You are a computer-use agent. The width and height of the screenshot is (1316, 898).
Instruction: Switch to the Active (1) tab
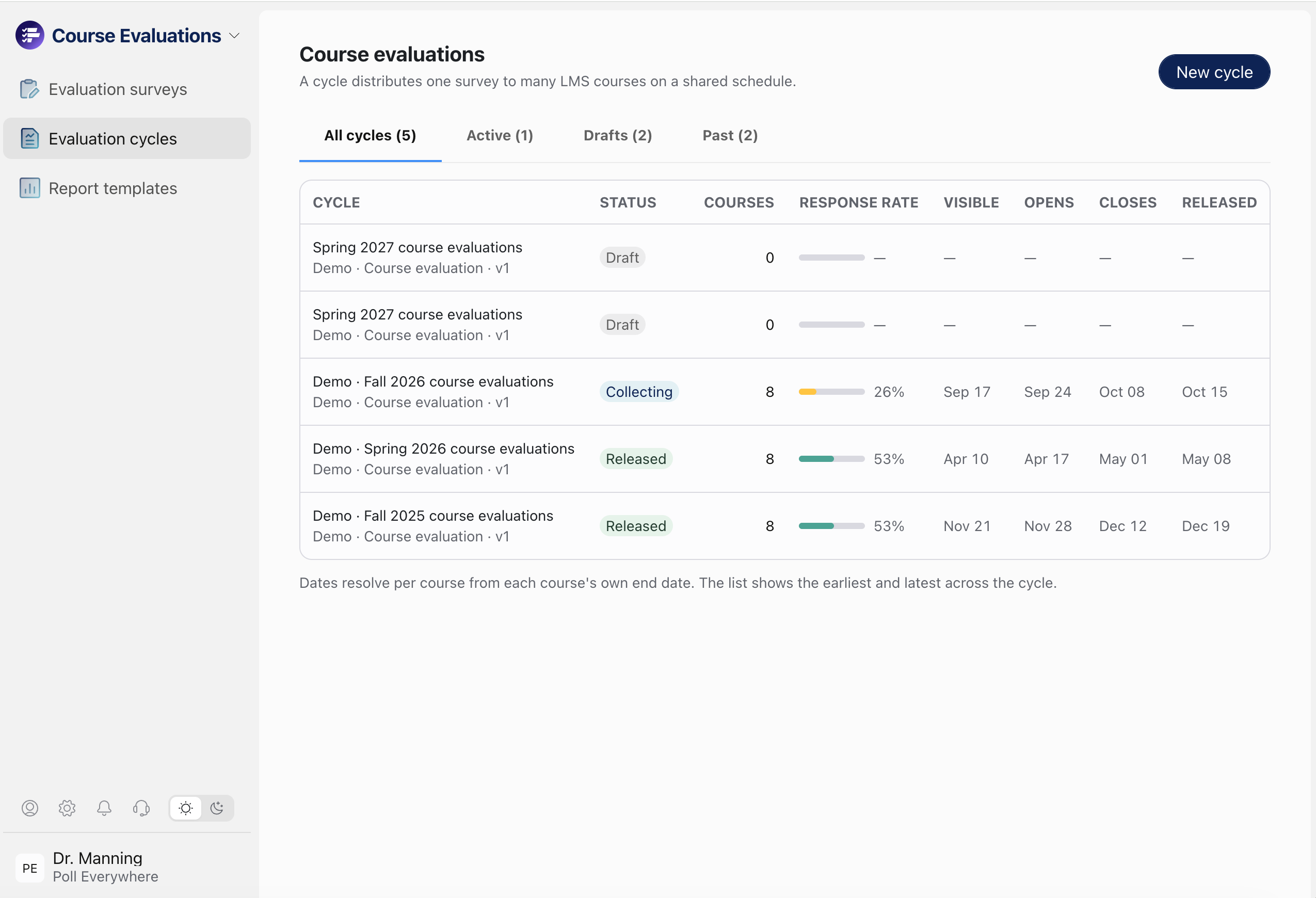pyautogui.click(x=500, y=135)
